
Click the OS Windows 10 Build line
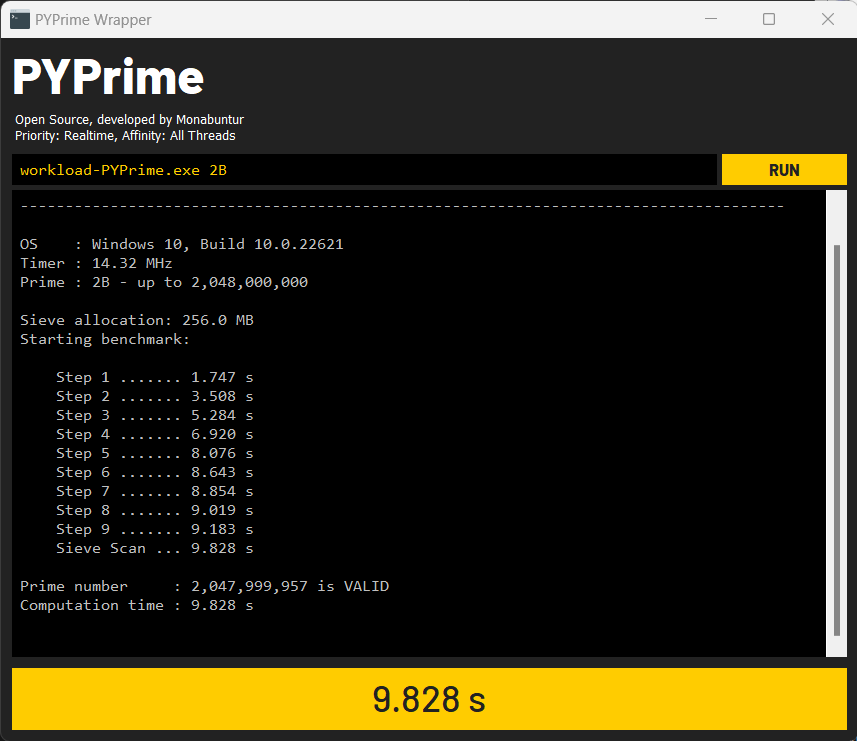tap(182, 244)
